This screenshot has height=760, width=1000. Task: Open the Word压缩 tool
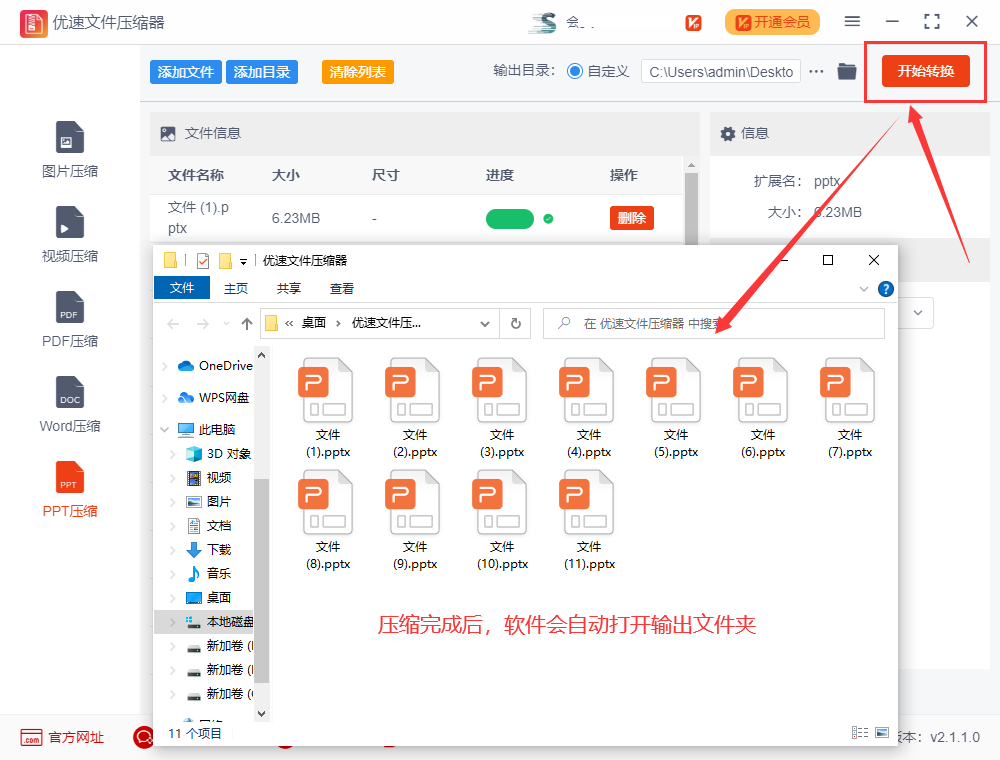point(70,404)
